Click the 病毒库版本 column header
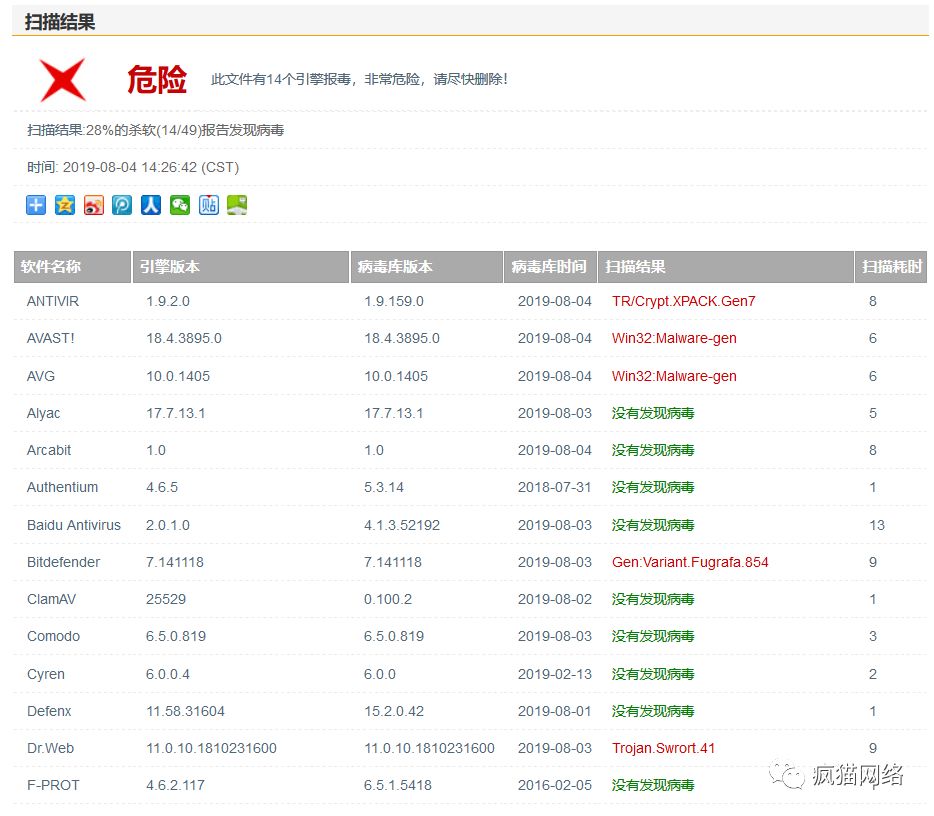Screen dimensions: 934x816 pyautogui.click(x=426, y=266)
